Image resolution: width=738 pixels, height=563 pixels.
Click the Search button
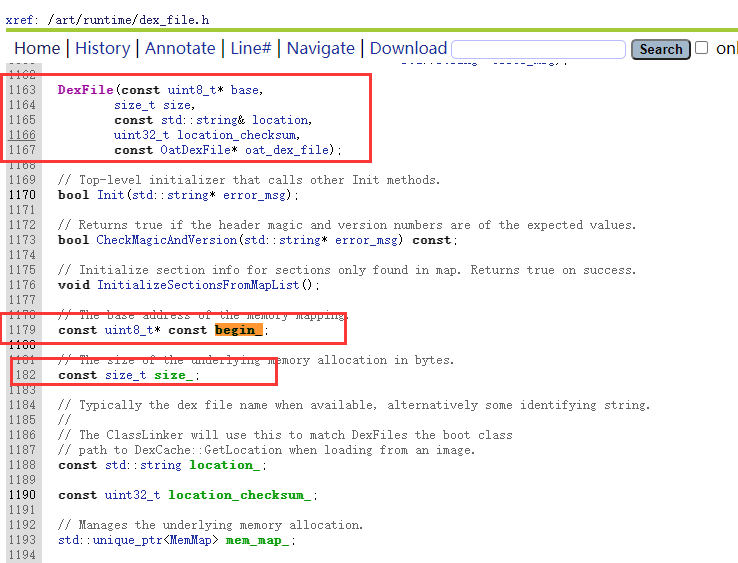660,49
